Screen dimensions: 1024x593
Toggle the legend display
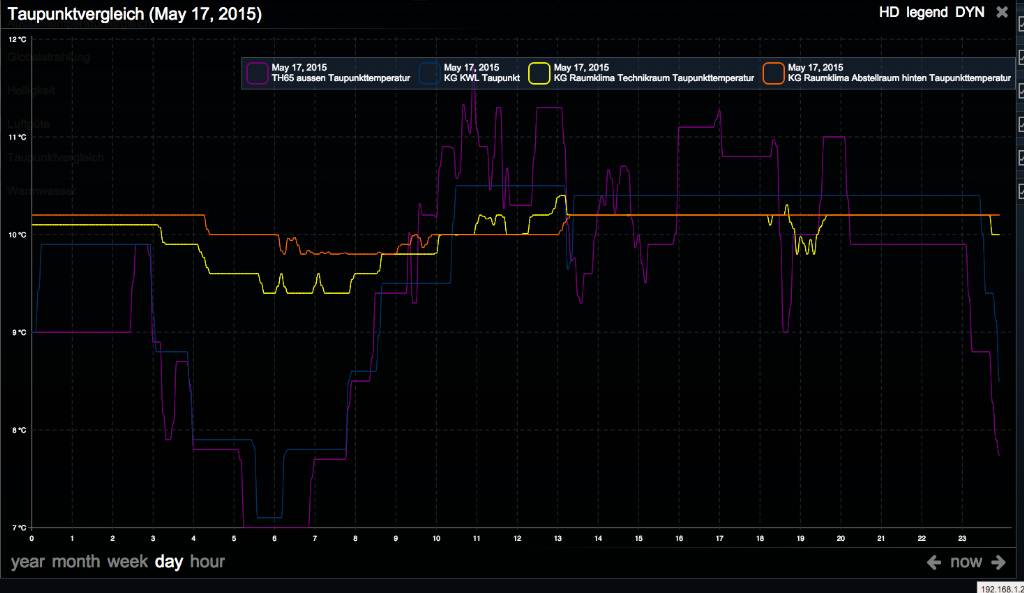tap(929, 13)
